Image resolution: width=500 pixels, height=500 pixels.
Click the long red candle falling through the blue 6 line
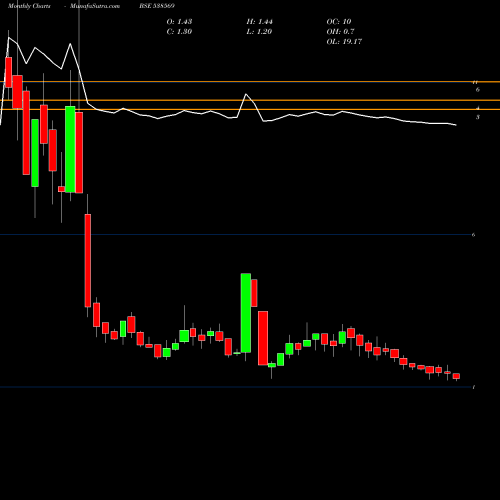point(88,260)
